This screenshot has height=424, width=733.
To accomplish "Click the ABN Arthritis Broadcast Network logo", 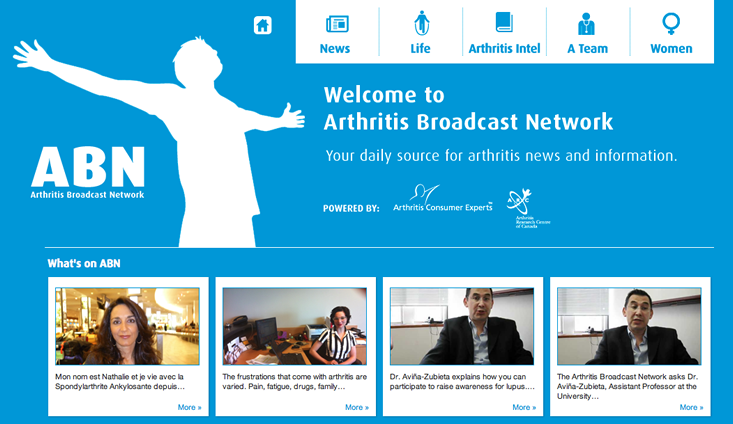I will pyautogui.click(x=88, y=172).
